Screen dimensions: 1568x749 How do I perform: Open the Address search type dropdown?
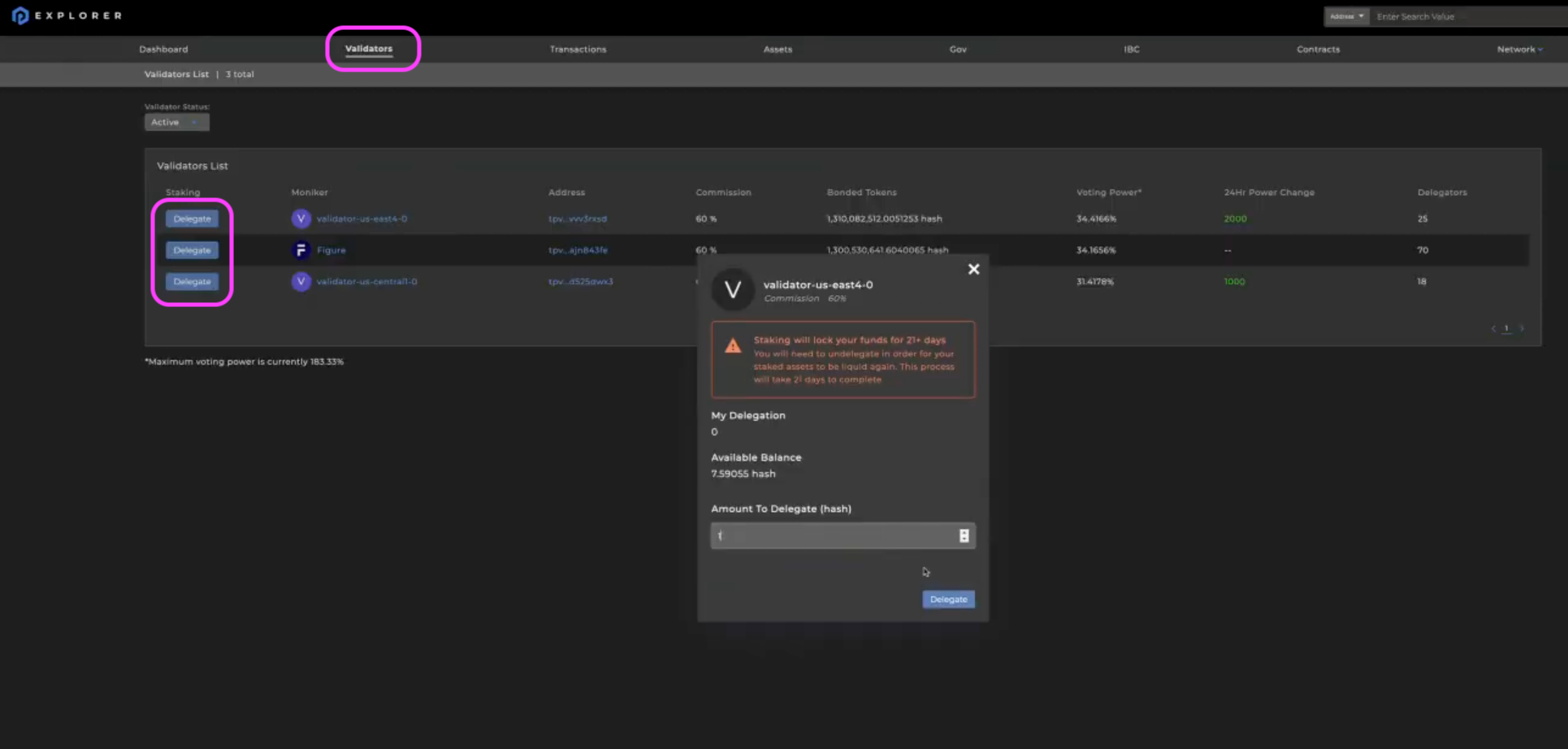point(1346,16)
